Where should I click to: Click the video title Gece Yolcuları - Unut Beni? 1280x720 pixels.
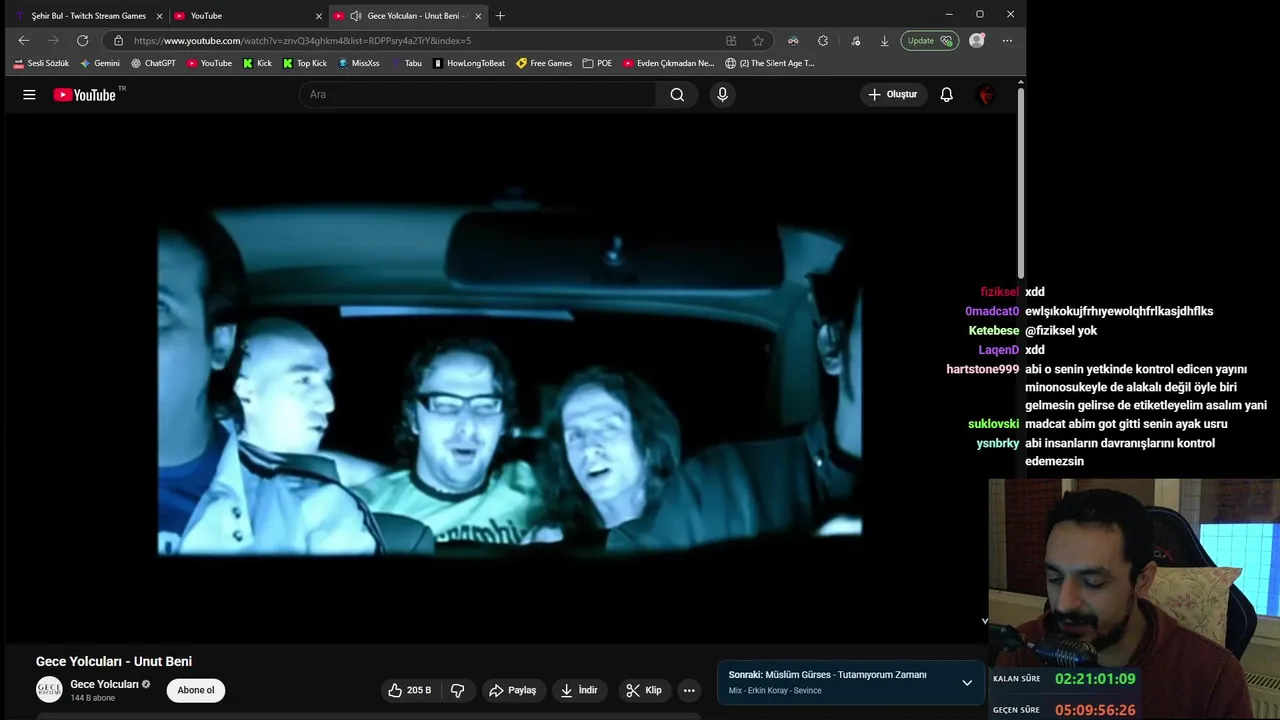click(x=114, y=661)
